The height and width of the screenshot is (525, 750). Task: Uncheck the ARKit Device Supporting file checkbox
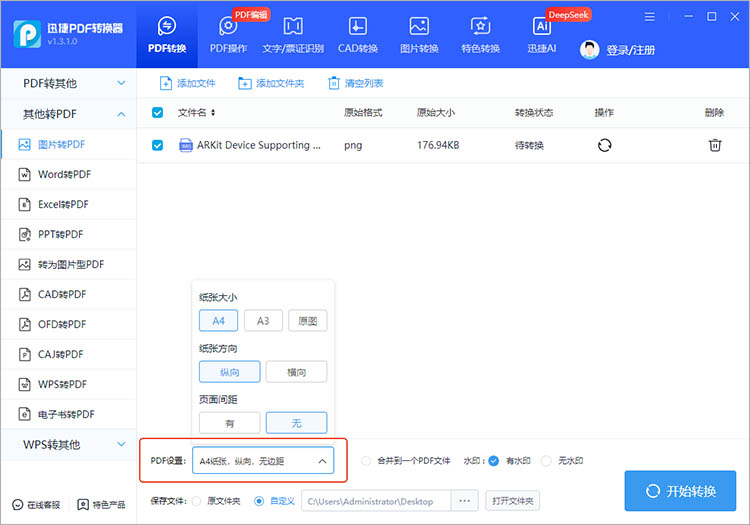(x=157, y=145)
